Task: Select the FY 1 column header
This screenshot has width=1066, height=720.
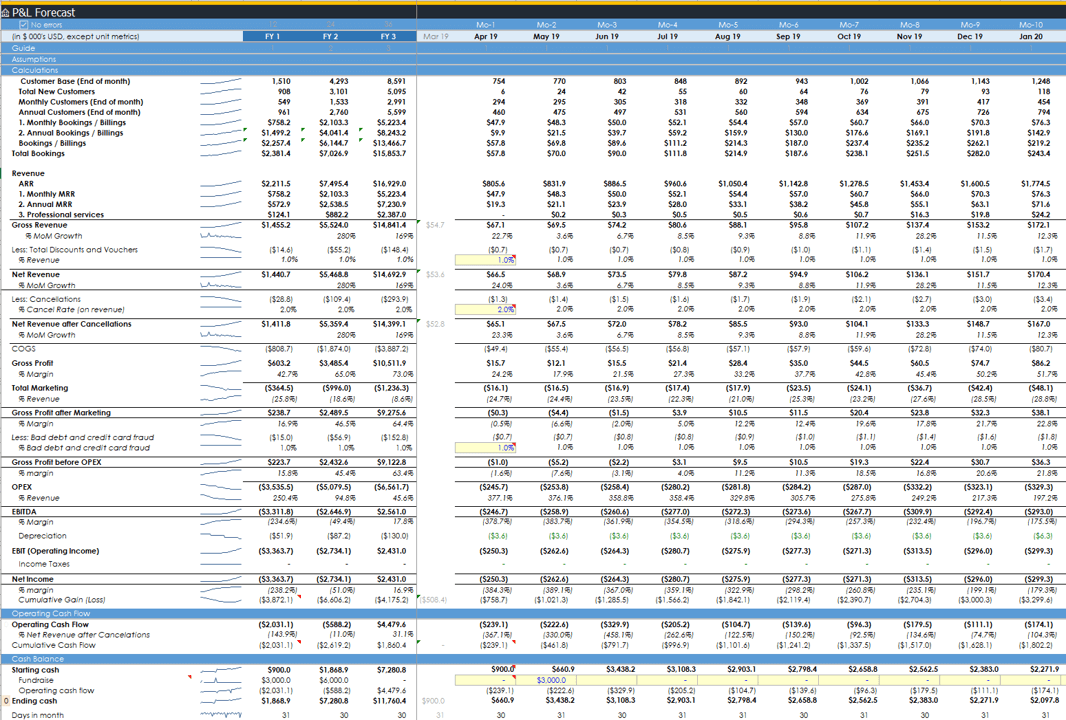Action: coord(272,36)
